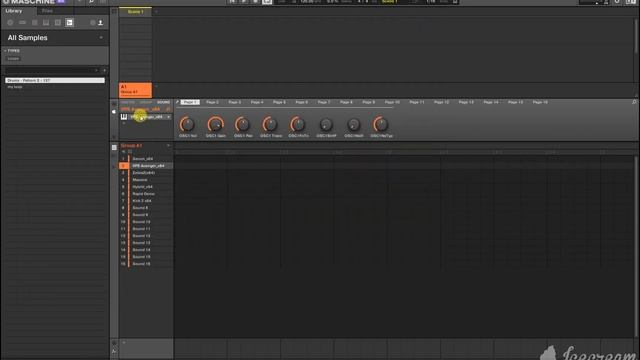
Task: Add a new group with plus beside A1
Action: pos(156,87)
